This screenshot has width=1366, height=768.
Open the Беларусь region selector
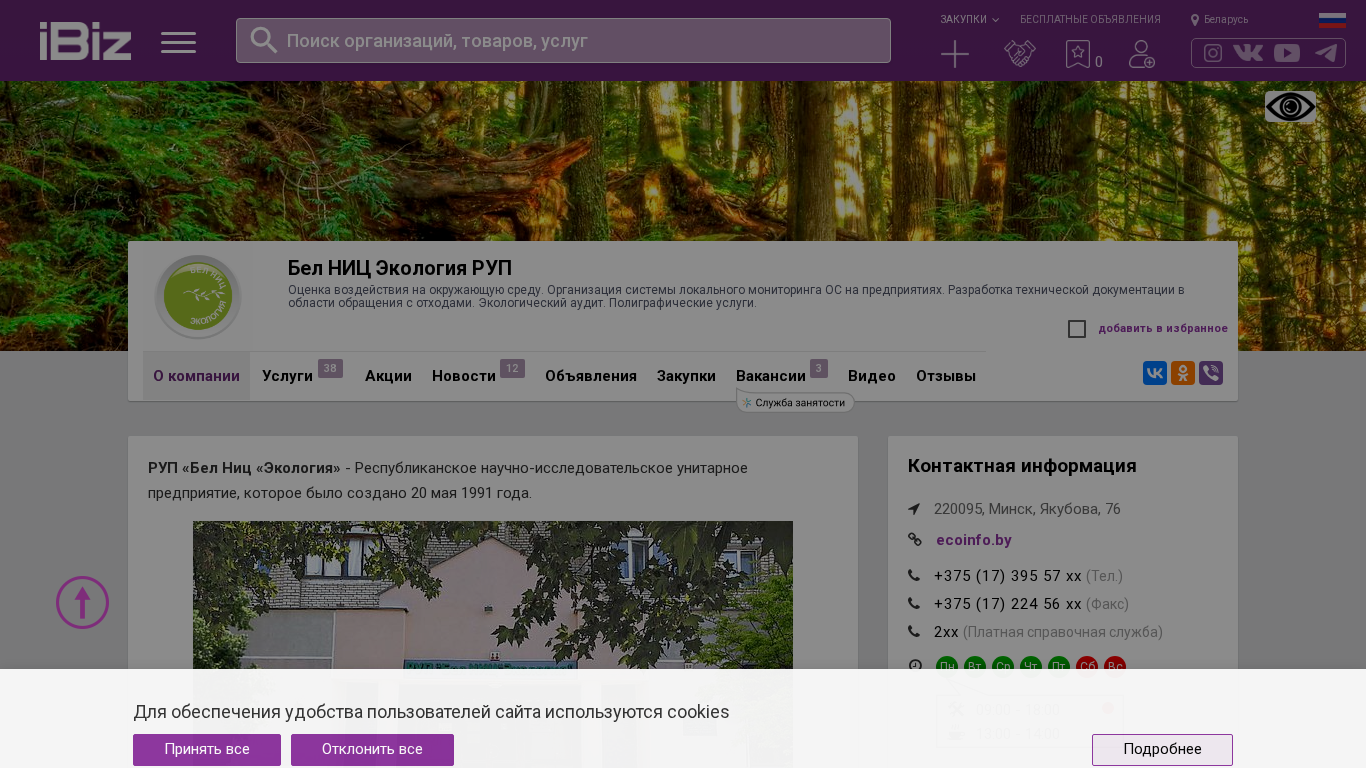tap(1219, 20)
